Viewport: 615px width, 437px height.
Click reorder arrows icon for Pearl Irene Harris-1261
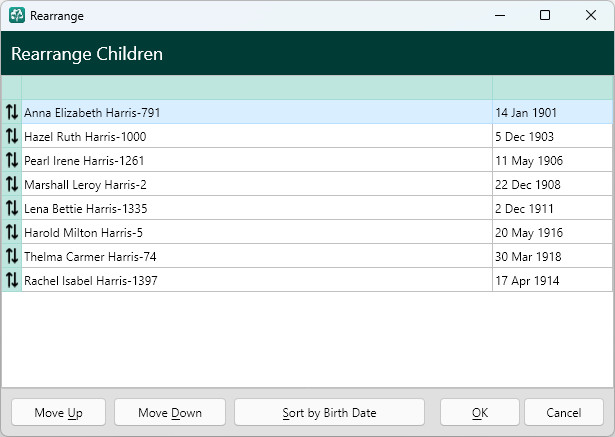12,160
